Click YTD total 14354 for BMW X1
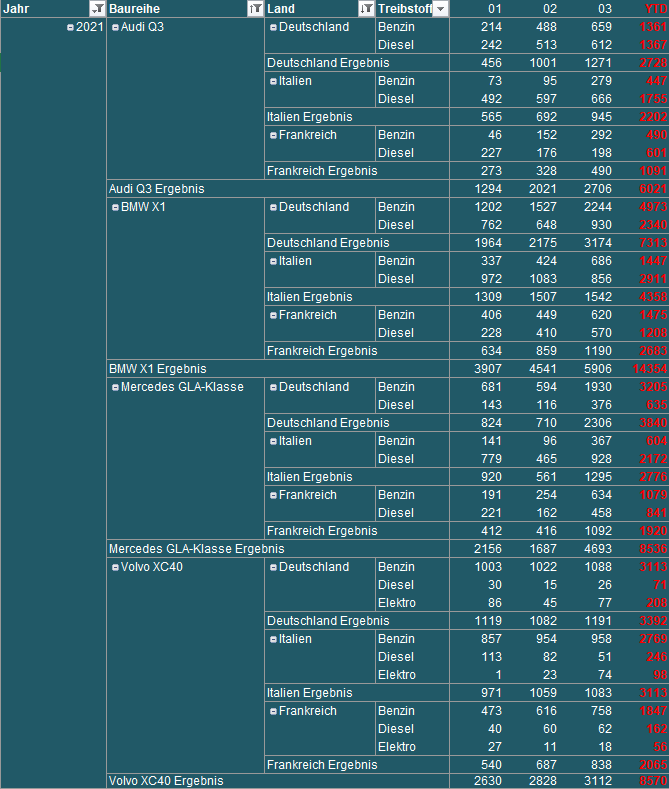This screenshot has width=669, height=789. 650,369
